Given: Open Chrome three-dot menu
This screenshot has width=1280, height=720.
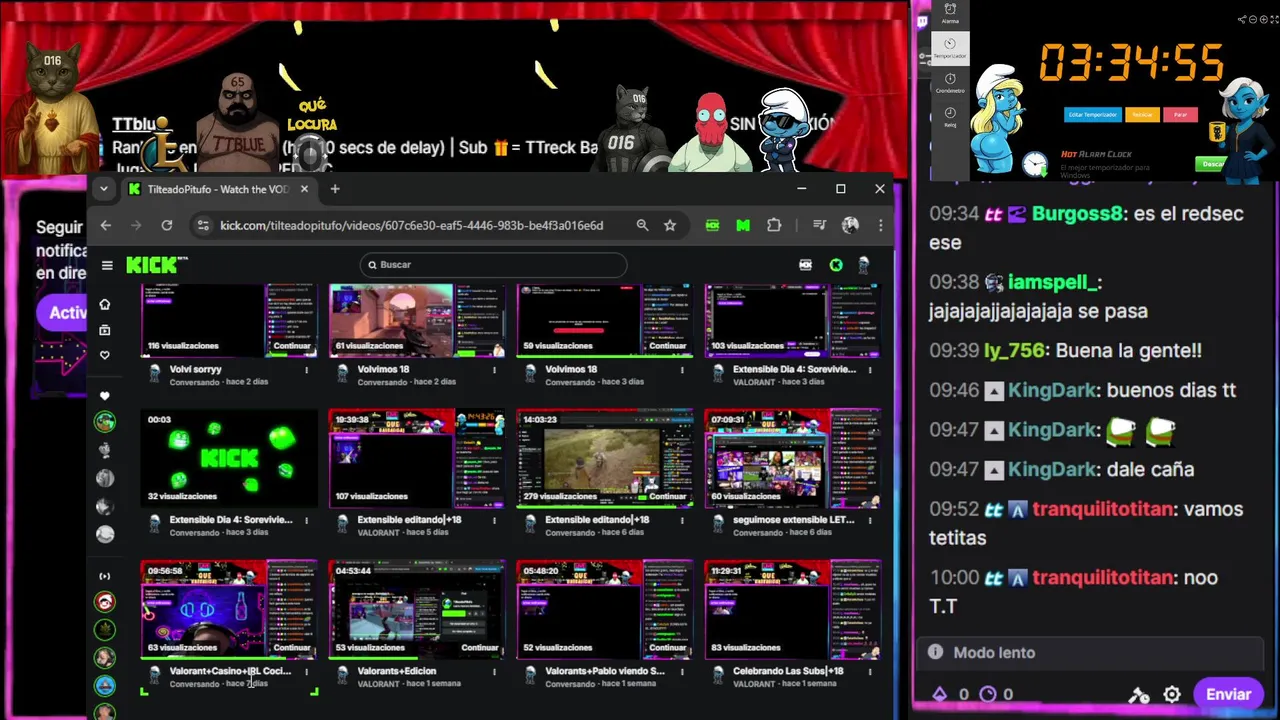Looking at the screenshot, I should click(x=879, y=226).
